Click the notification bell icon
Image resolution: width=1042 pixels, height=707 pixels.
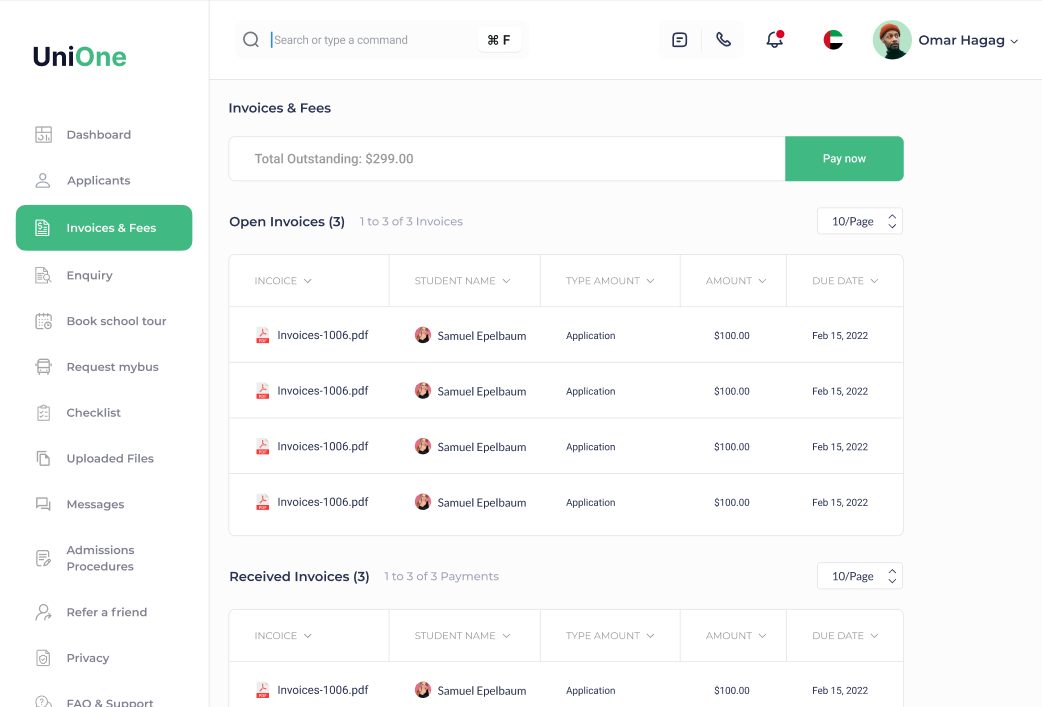tap(774, 40)
